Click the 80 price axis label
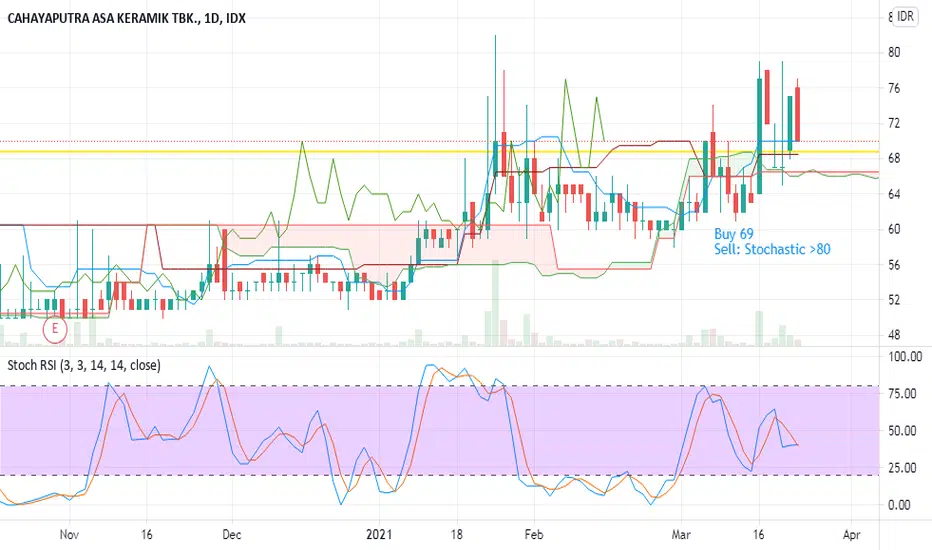Screen dimensions: 932x550 [894, 52]
